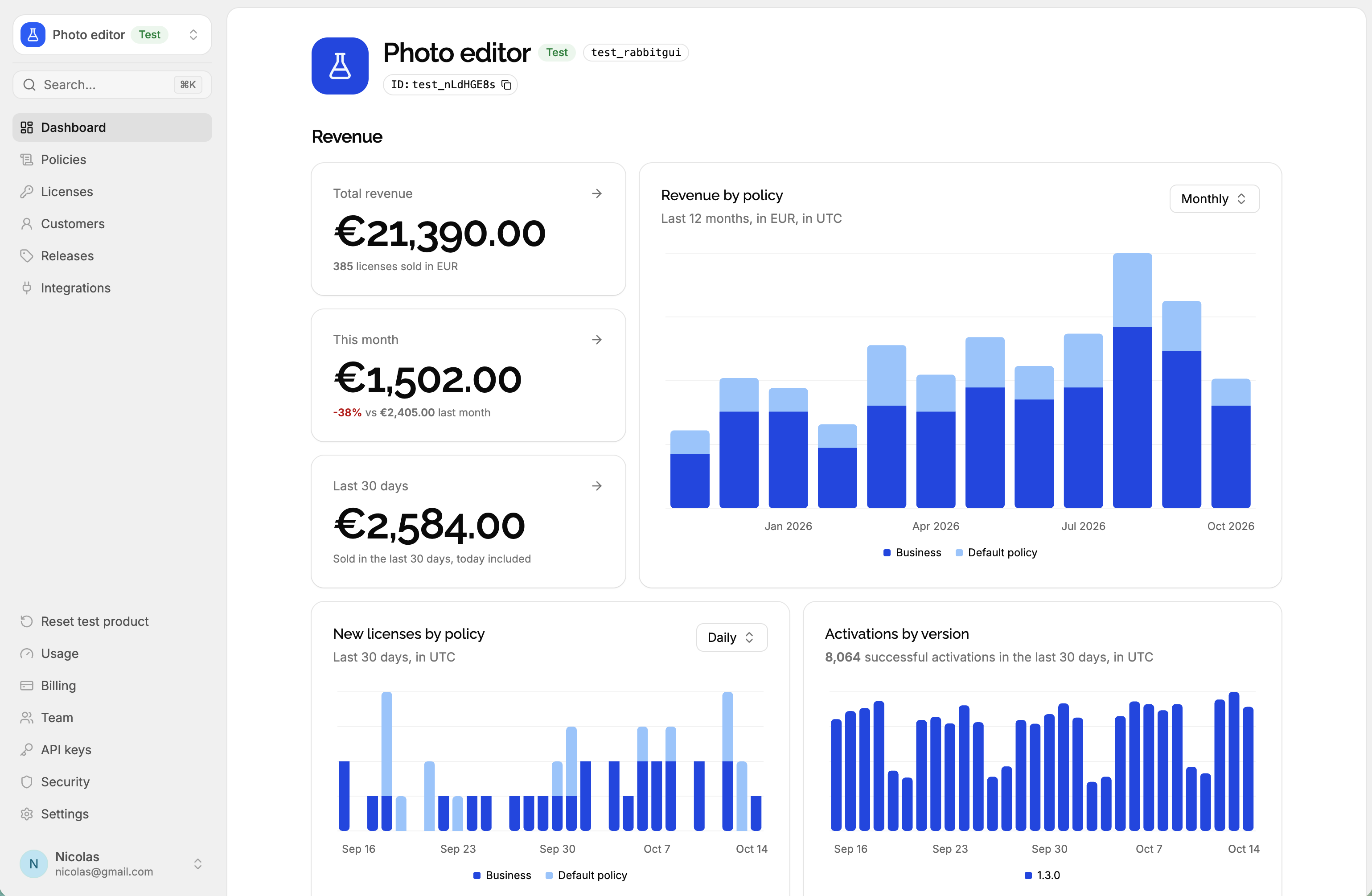Click the Security shield icon

[26, 782]
